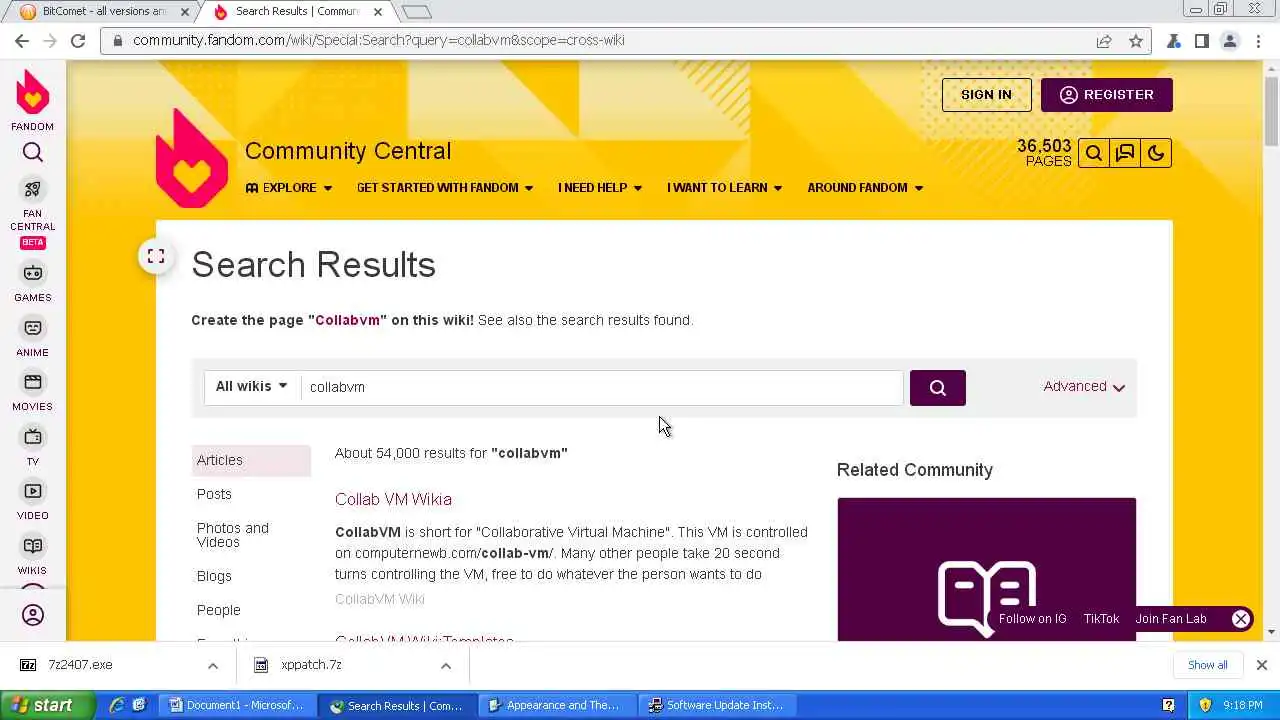Open a new browser tab
Viewport: 1280px width, 720px height.
(417, 12)
